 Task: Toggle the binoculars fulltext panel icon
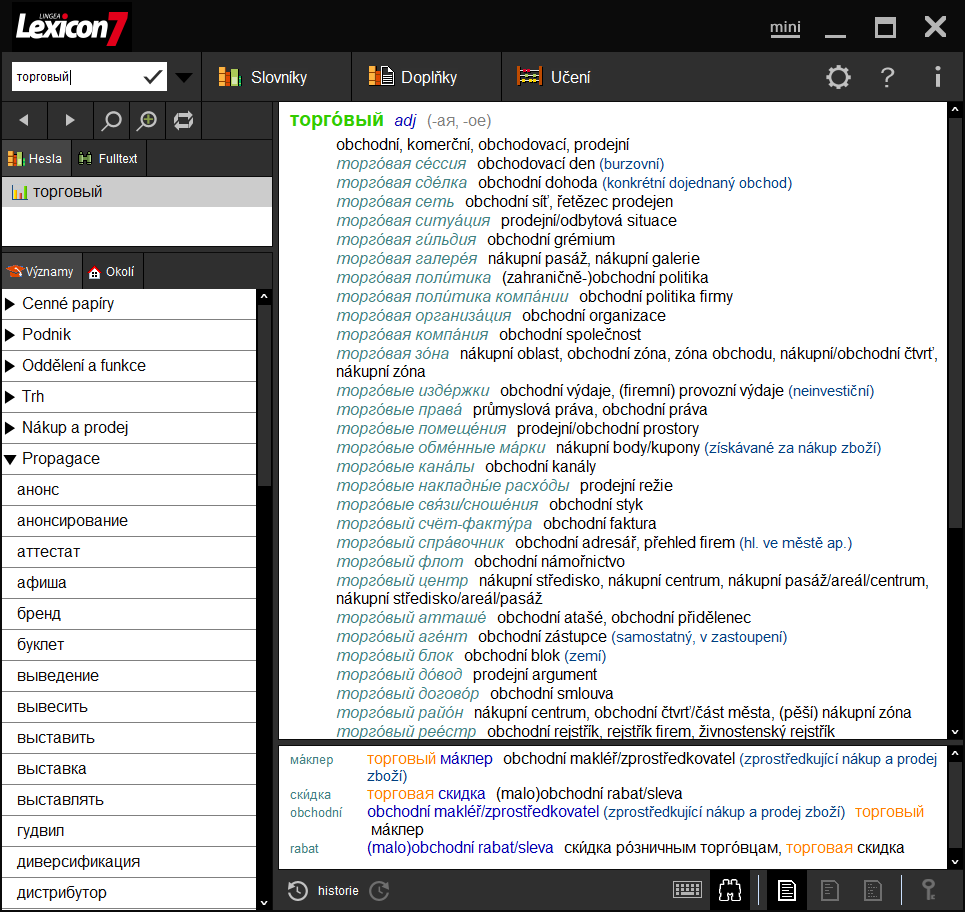click(x=730, y=890)
